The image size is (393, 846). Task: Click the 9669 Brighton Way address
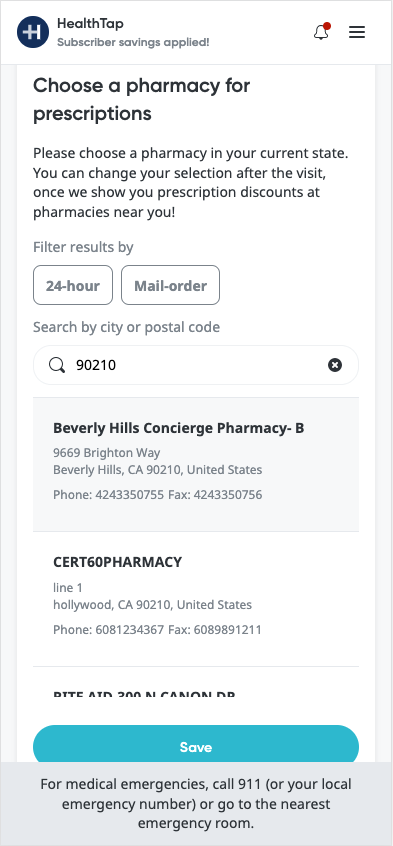[107, 453]
